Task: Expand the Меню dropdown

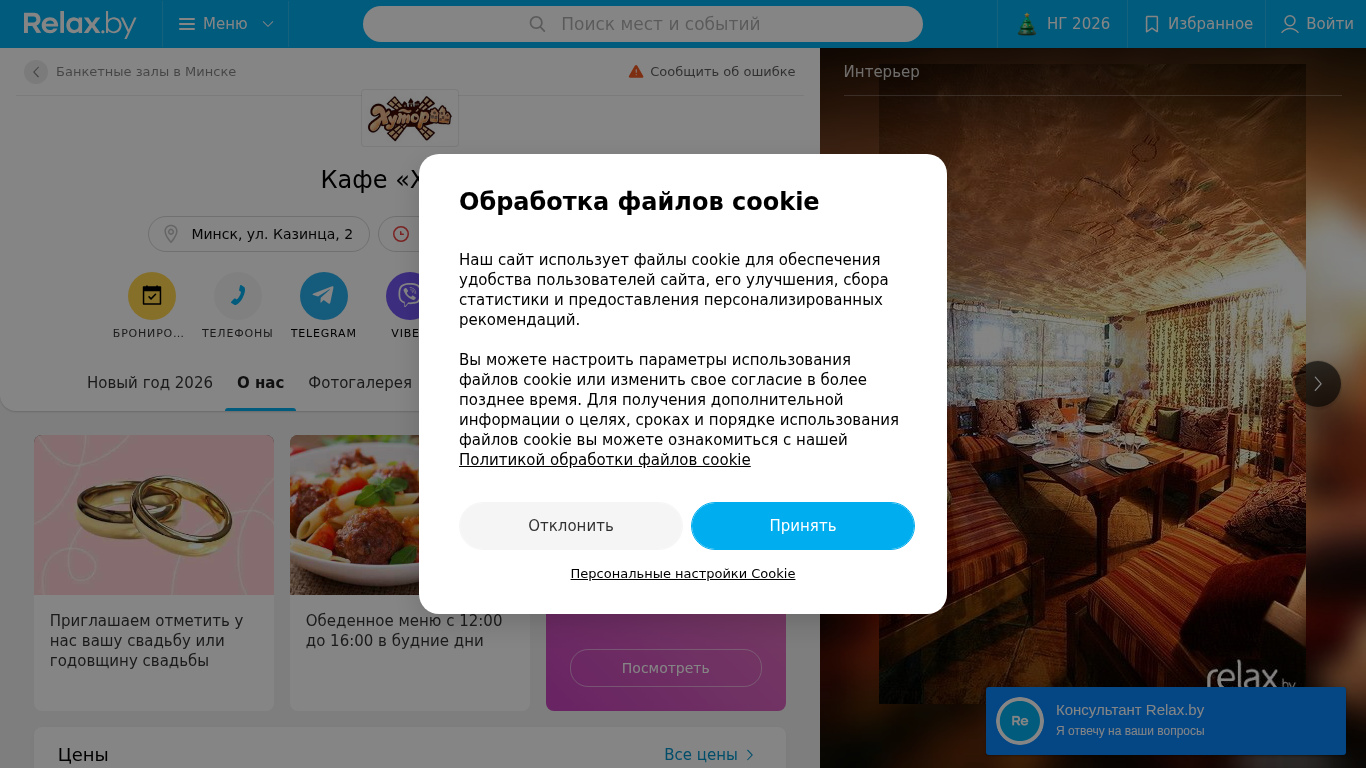Action: [226, 24]
